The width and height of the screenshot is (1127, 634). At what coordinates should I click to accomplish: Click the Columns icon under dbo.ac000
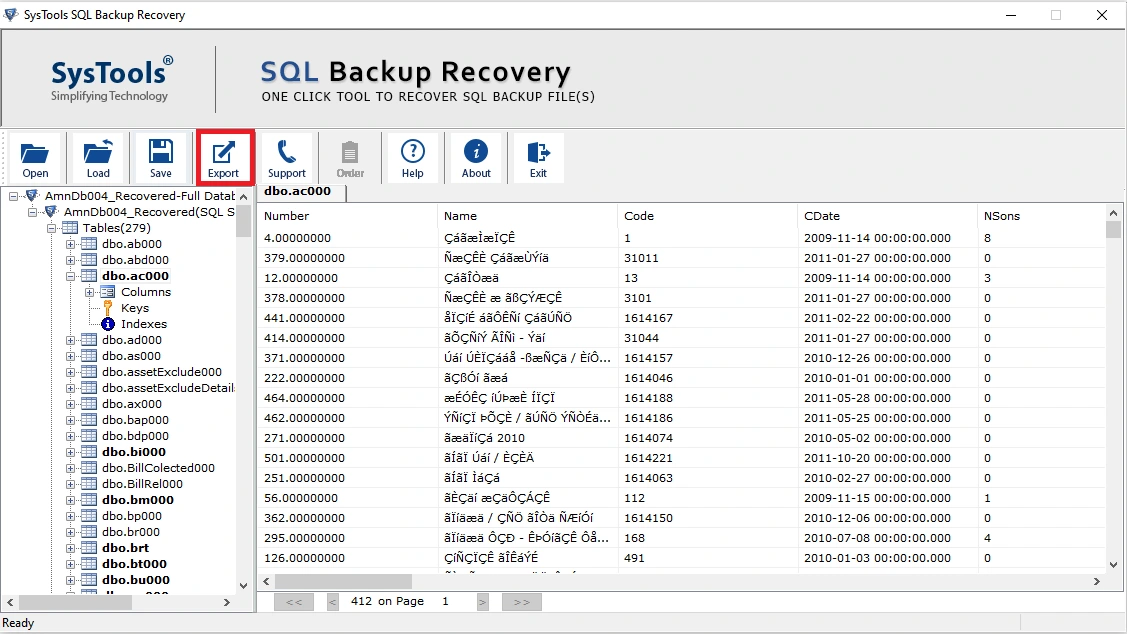[x=108, y=292]
